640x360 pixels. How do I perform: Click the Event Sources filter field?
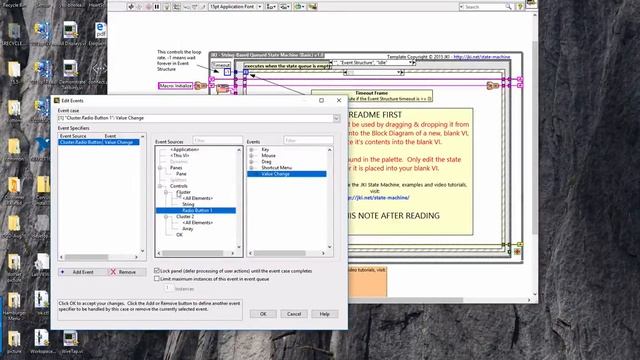coord(218,140)
